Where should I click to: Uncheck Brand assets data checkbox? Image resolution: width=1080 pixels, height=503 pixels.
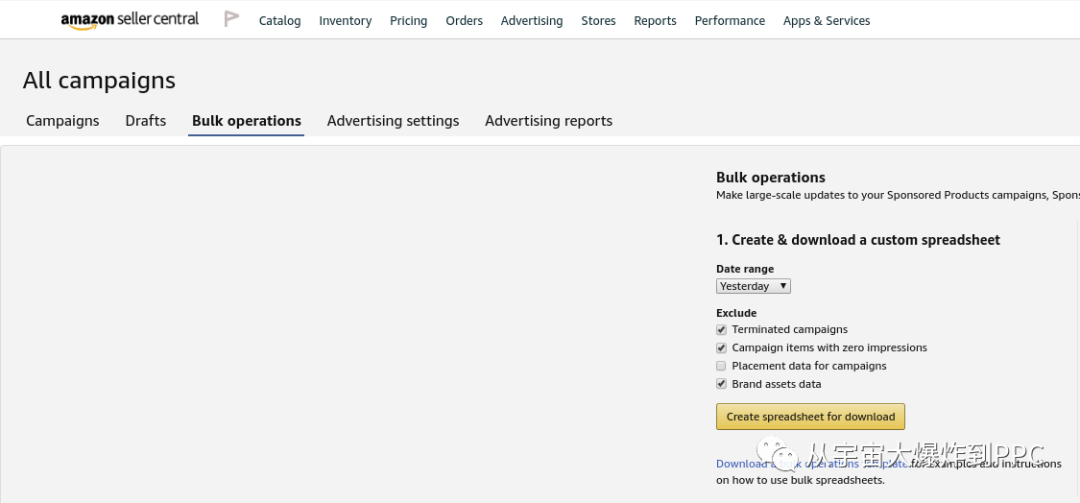(721, 384)
